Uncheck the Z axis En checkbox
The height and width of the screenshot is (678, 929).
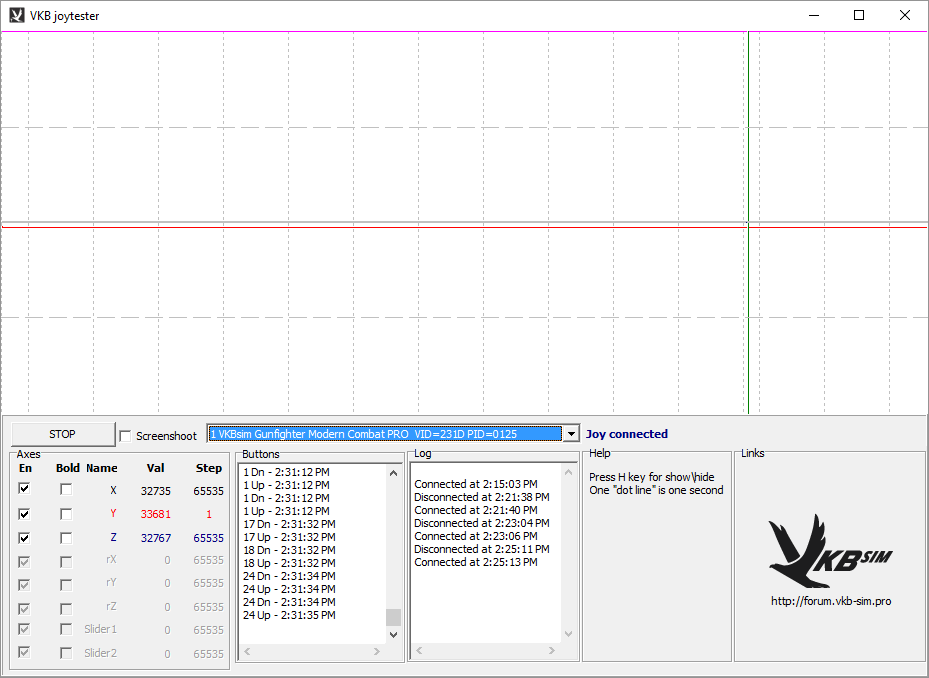click(x=25, y=537)
